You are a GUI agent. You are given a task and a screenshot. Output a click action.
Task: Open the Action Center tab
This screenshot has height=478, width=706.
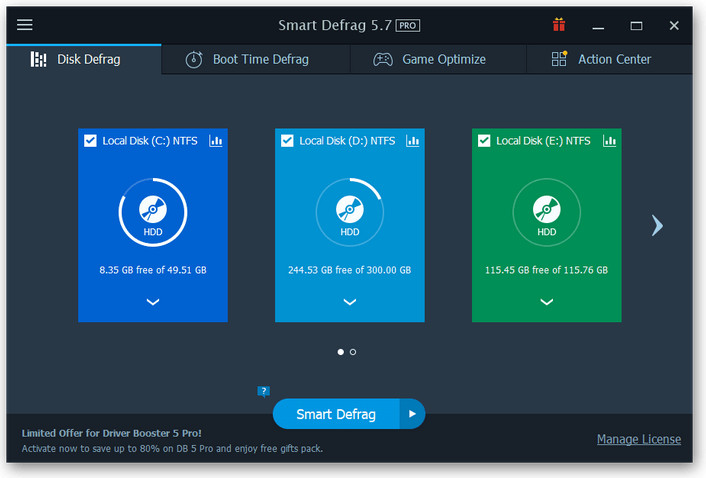tap(609, 59)
